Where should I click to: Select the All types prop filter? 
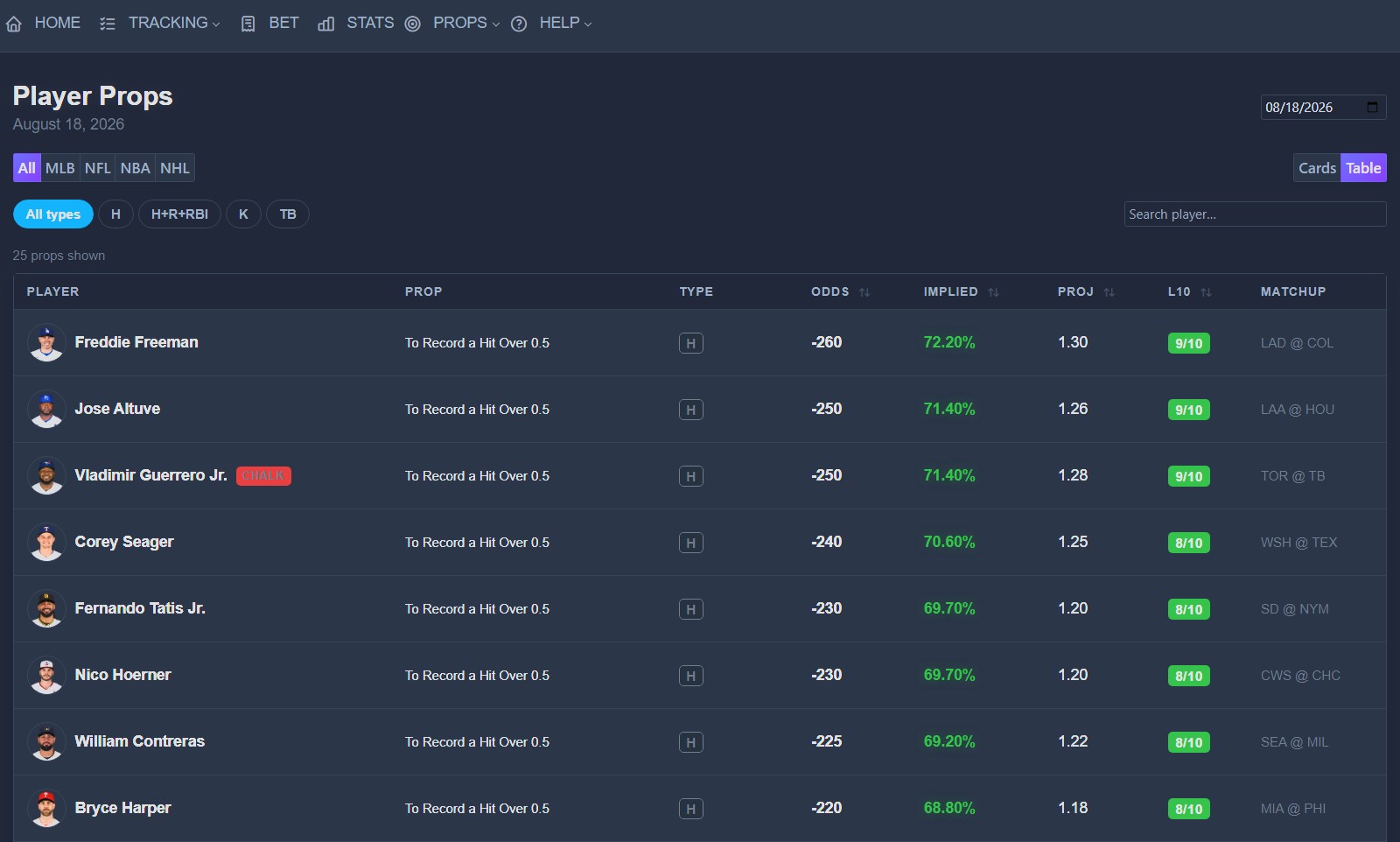pyautogui.click(x=53, y=214)
